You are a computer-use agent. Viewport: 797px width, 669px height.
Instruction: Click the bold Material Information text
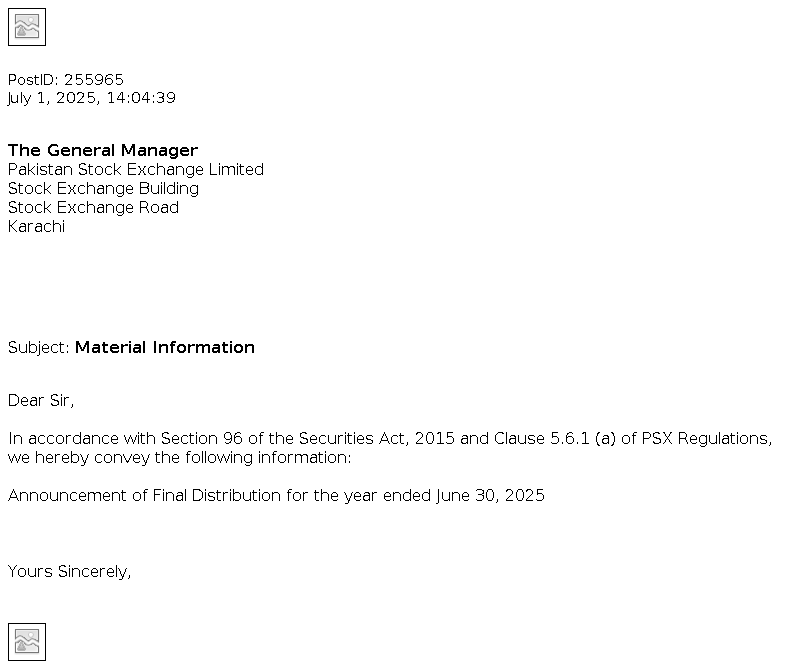pos(165,348)
